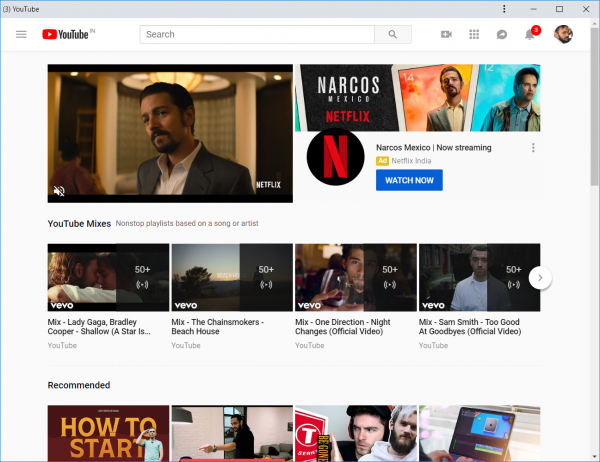The image size is (600, 462).
Task: Click the Mix - Lady Gaga, Bradley Cooper title
Action: point(99,327)
